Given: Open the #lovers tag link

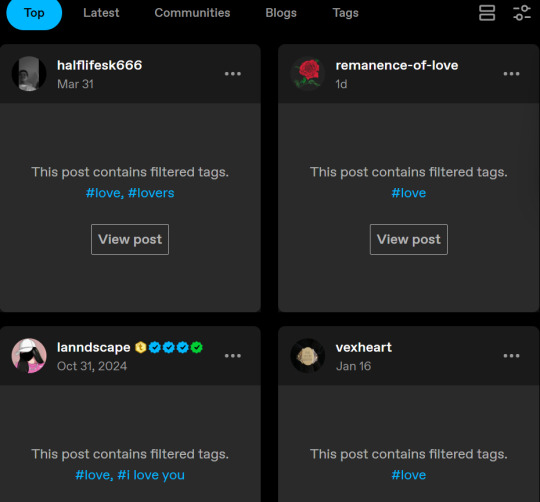Looking at the screenshot, I should (151, 193).
